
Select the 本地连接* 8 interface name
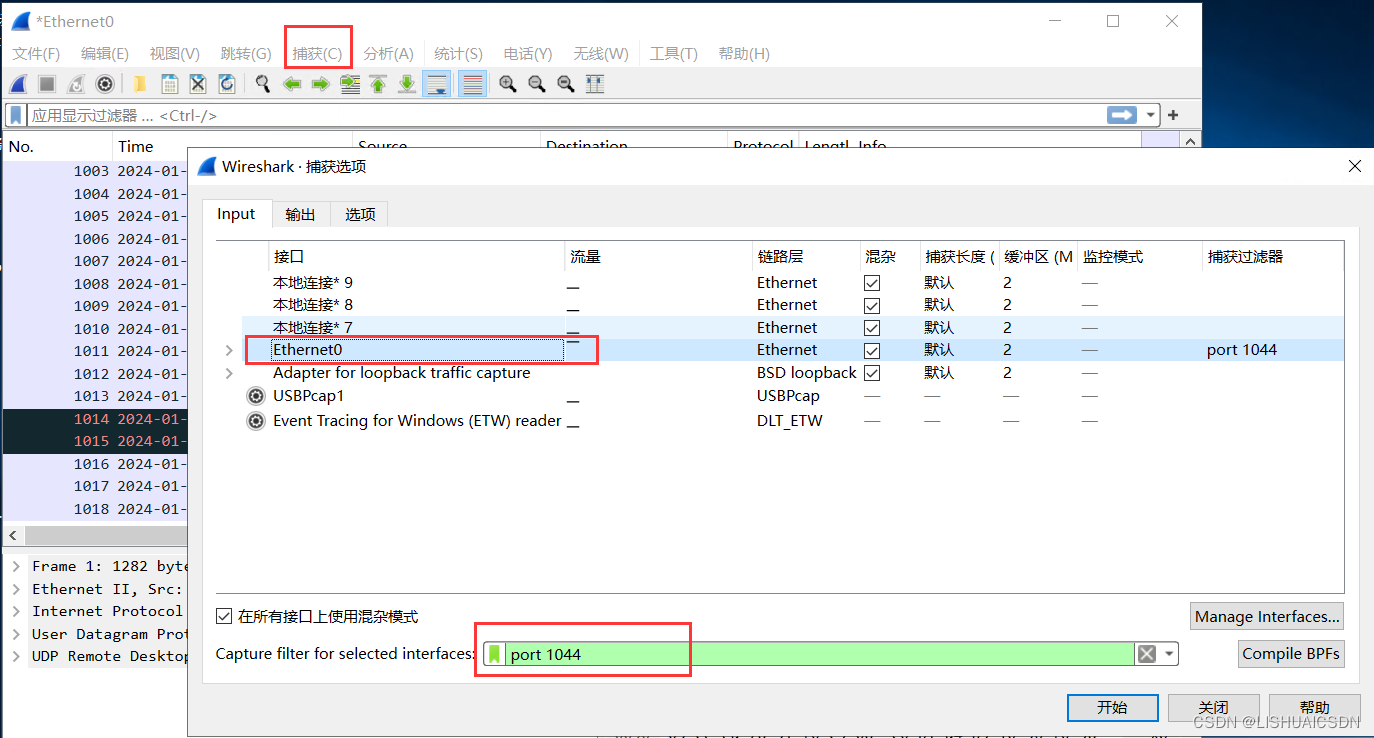[x=313, y=305]
